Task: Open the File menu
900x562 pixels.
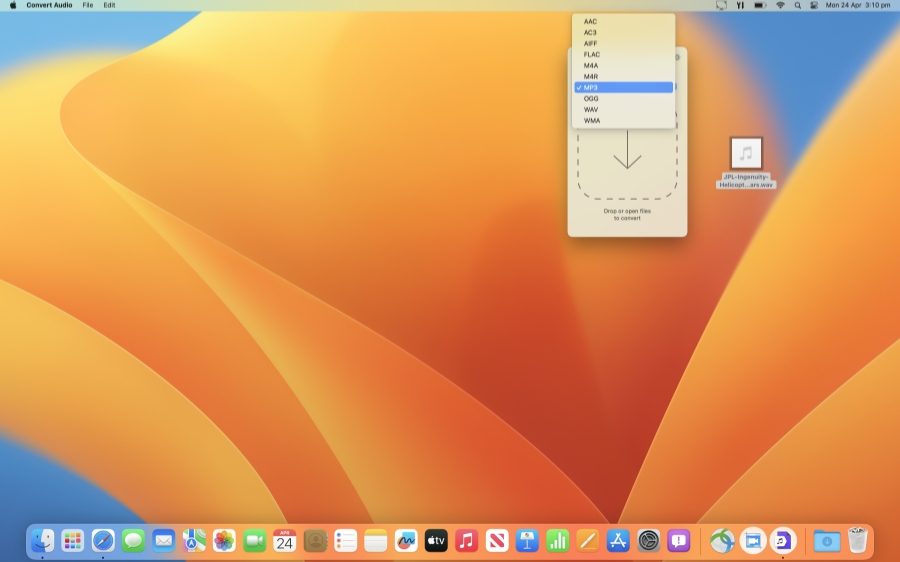Action: pos(88,5)
